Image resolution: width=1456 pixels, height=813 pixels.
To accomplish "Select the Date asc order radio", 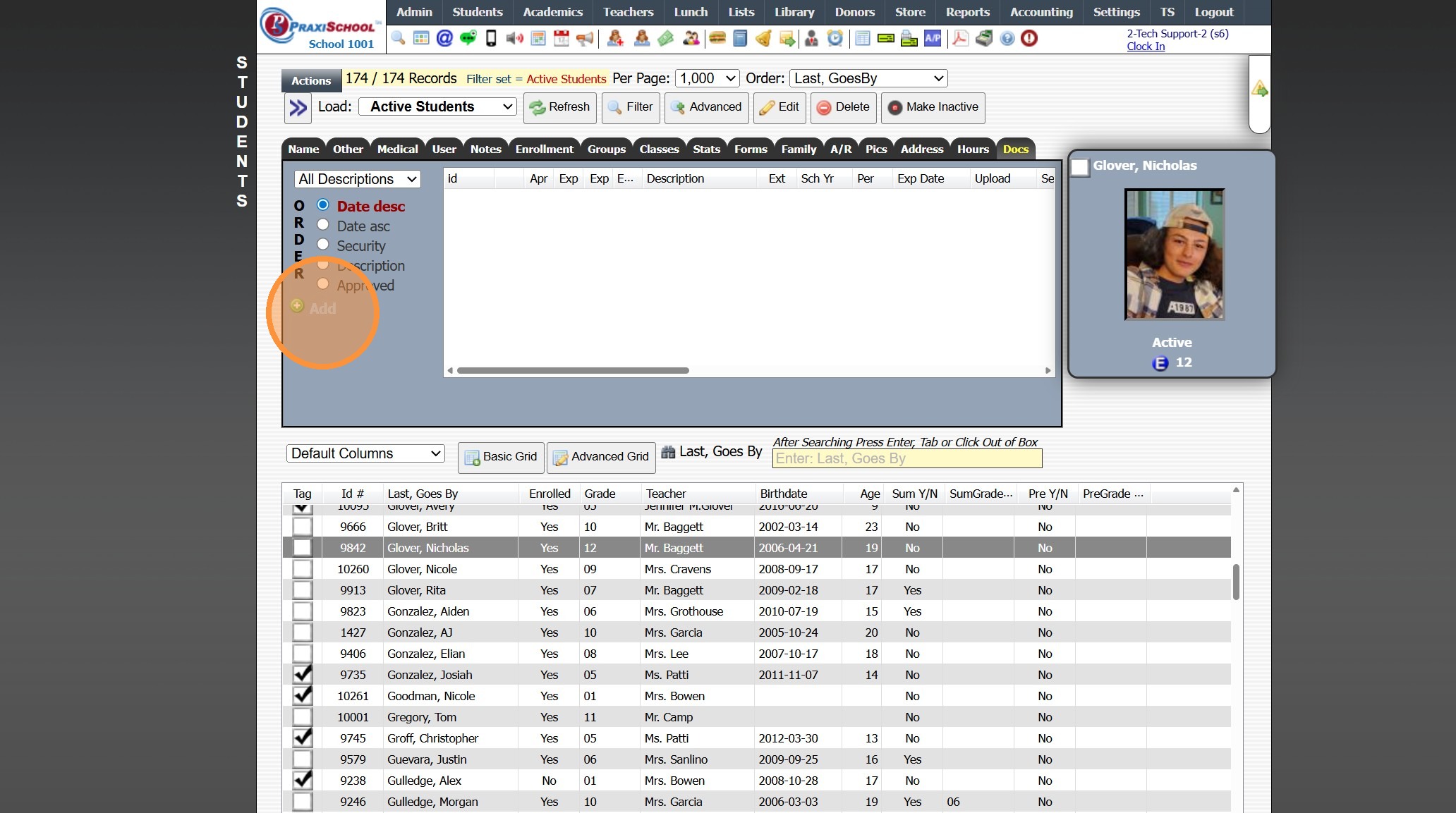I will pos(323,225).
